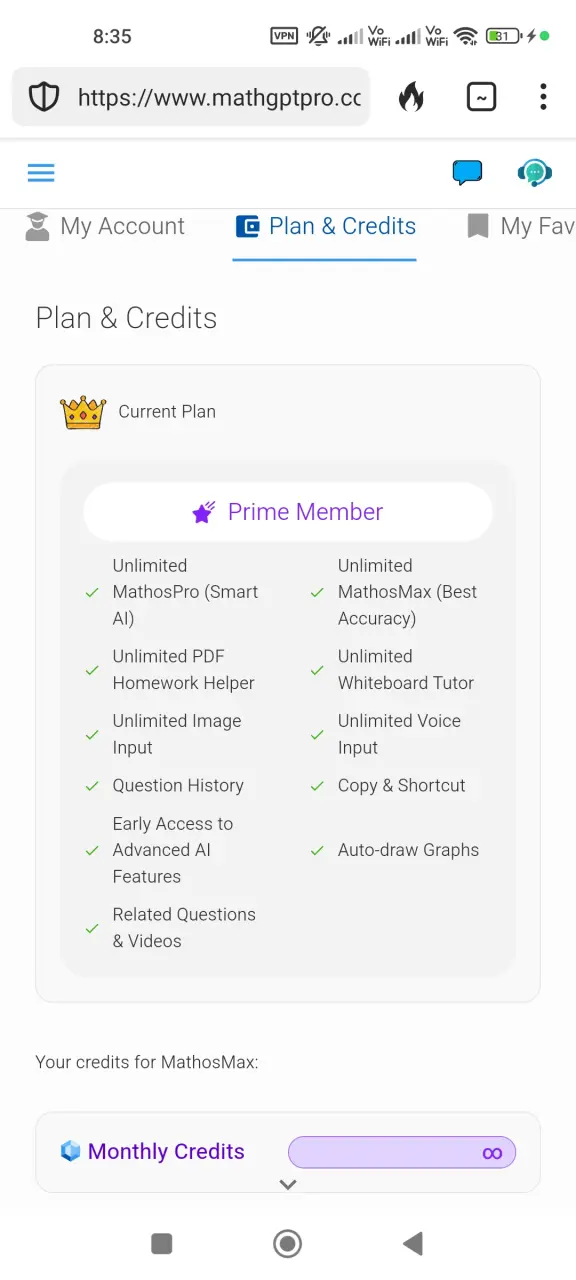576x1280 pixels.
Task: Tap the Prime Member badge button
Action: 288,512
